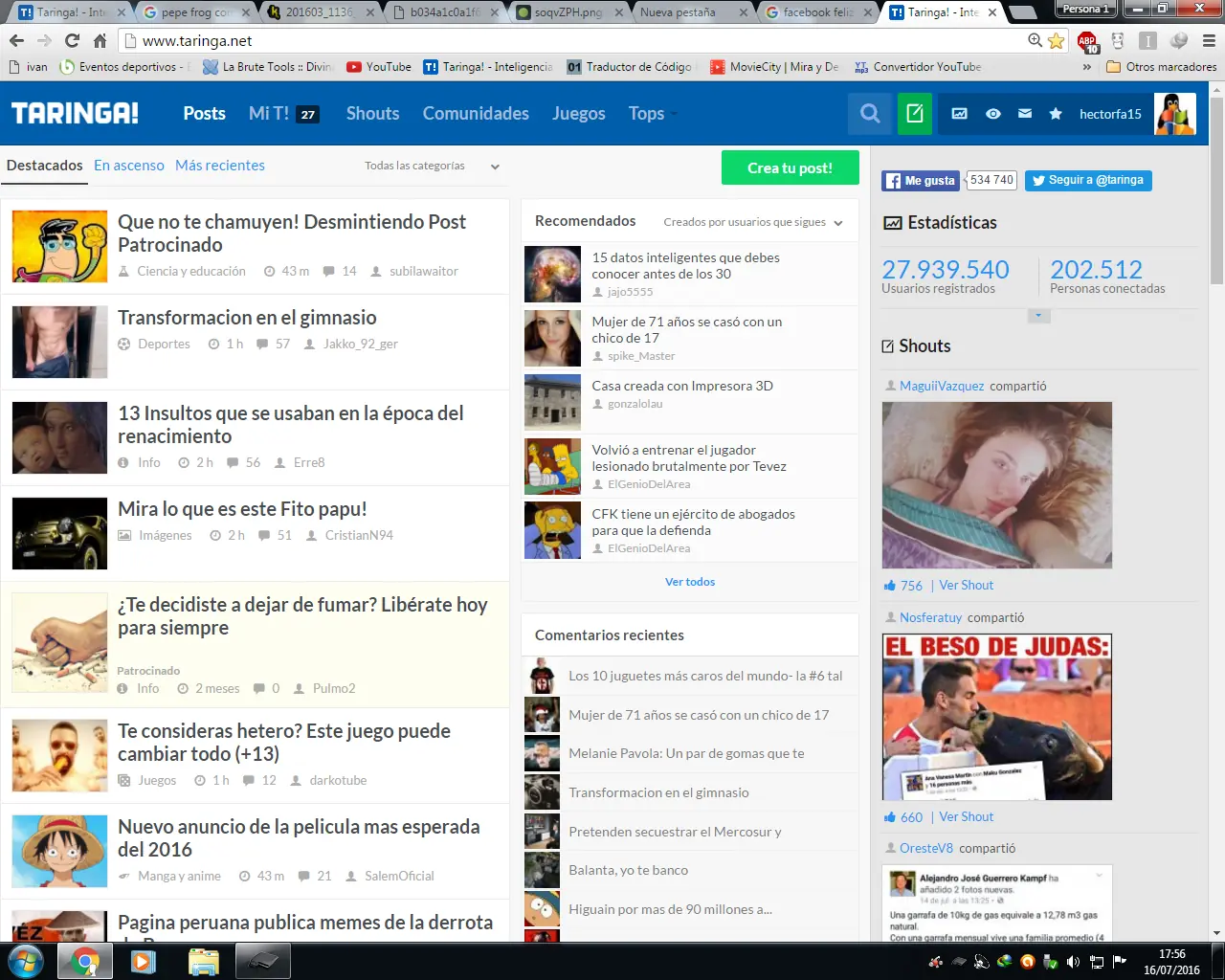Open the Convertidor YouTube bookmark
The height and width of the screenshot is (980, 1225).
(918, 67)
